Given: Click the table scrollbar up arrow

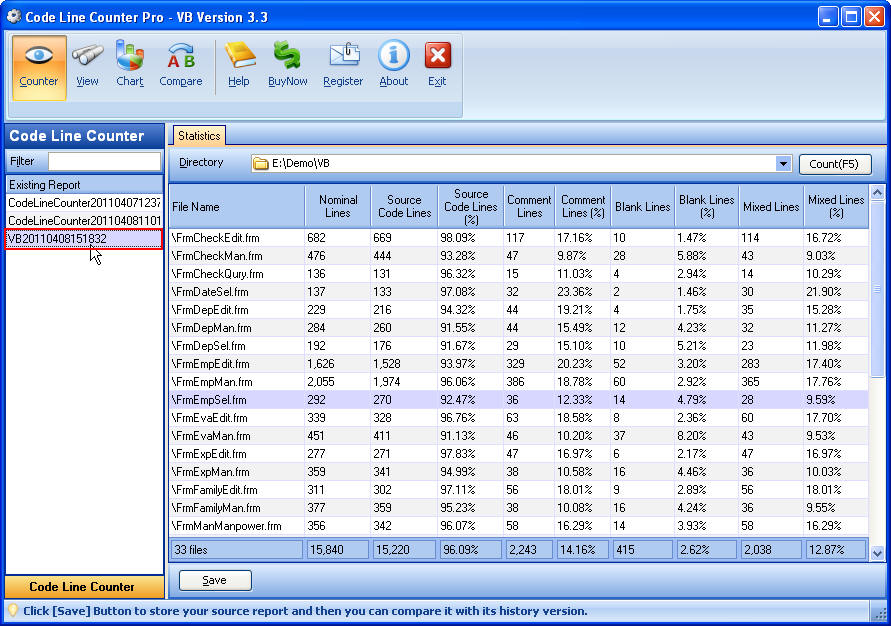Looking at the screenshot, I should [x=877, y=193].
